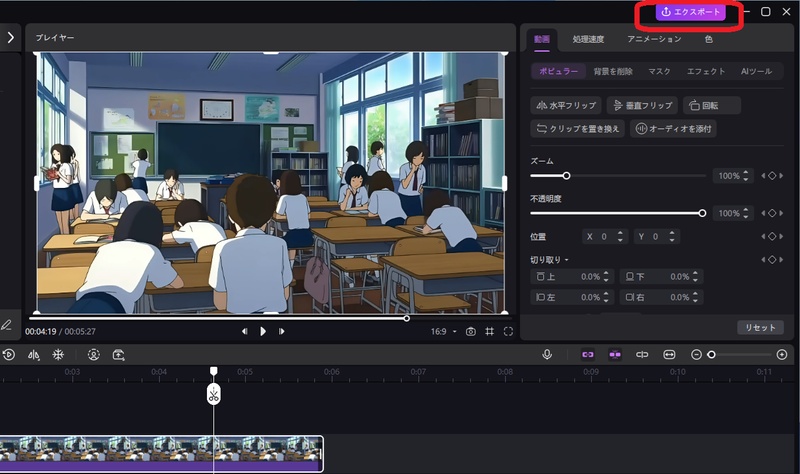
Task: Open the AIツール sub-tab
Action: (756, 71)
